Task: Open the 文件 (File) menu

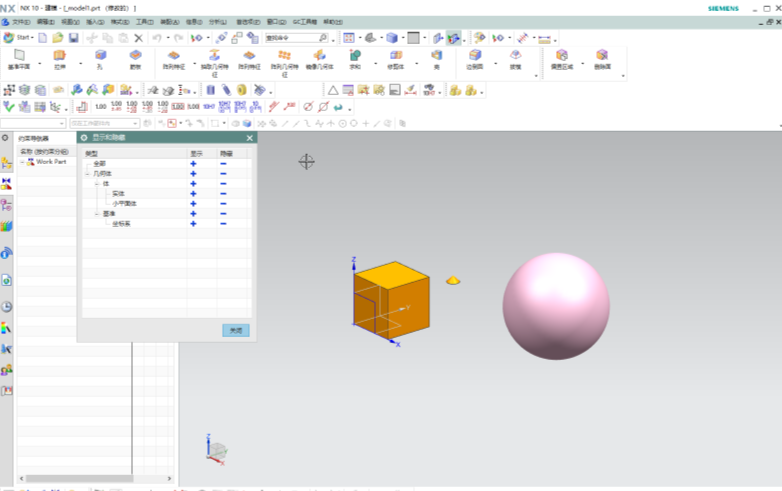Action: tap(20, 21)
